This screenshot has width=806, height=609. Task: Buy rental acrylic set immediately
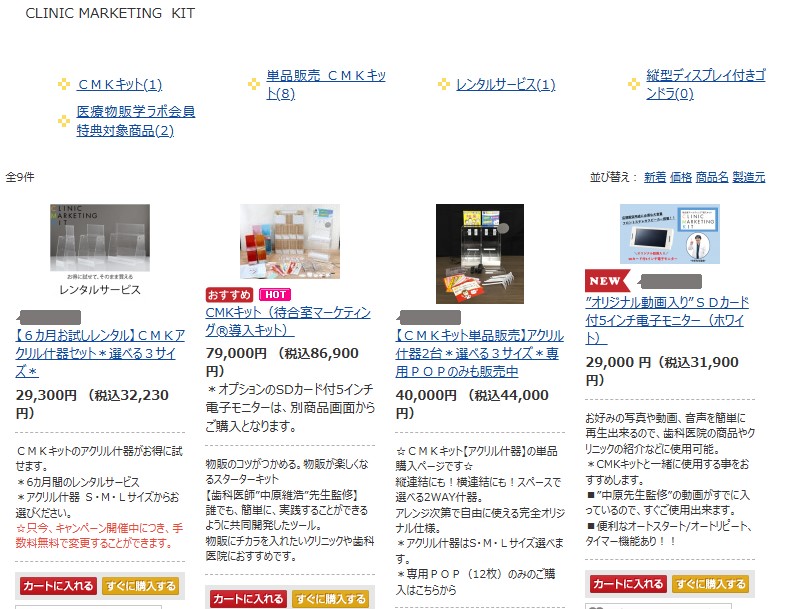140,586
